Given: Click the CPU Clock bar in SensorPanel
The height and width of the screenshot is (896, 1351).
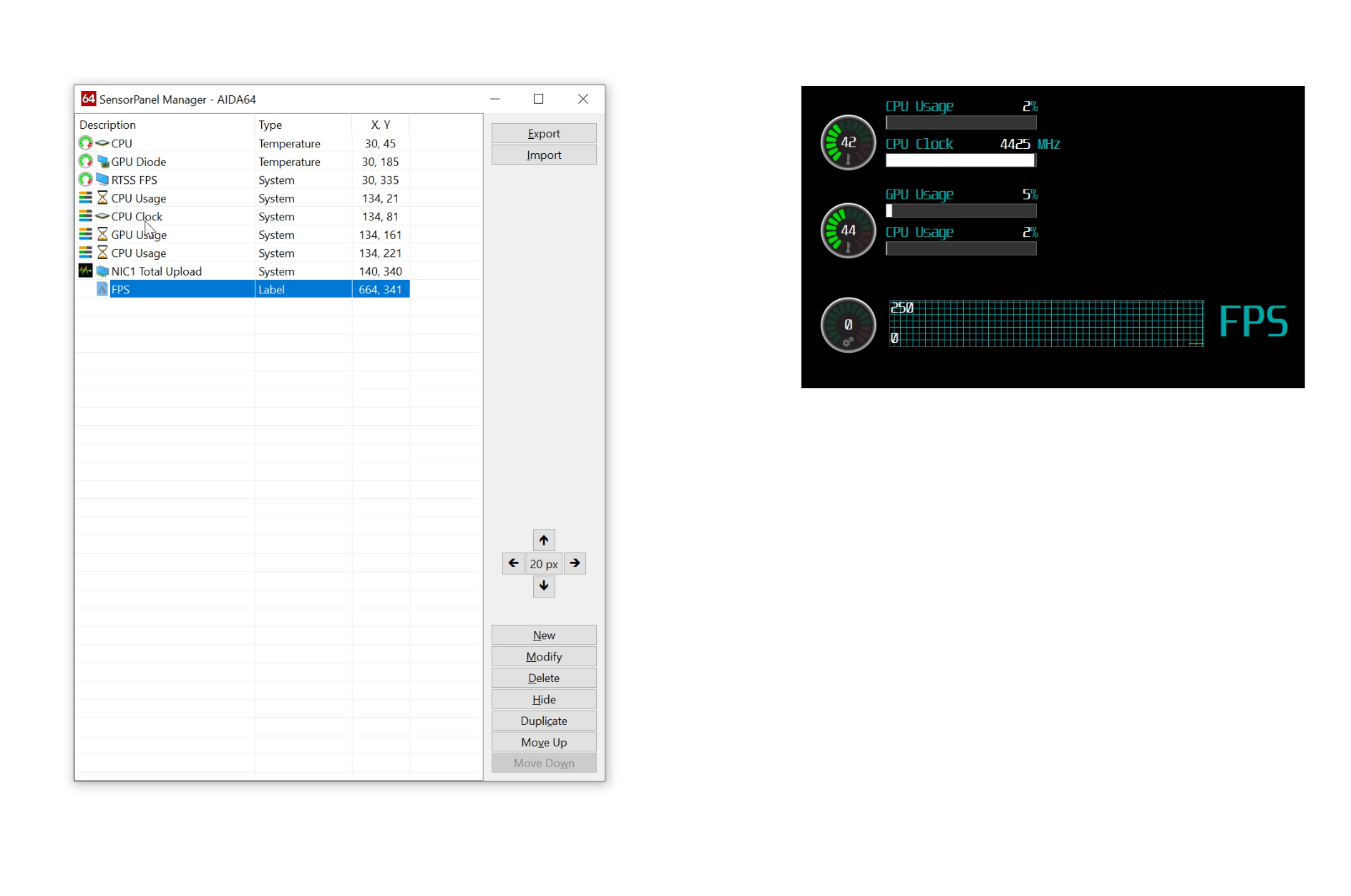Looking at the screenshot, I should pyautogui.click(x=961, y=160).
